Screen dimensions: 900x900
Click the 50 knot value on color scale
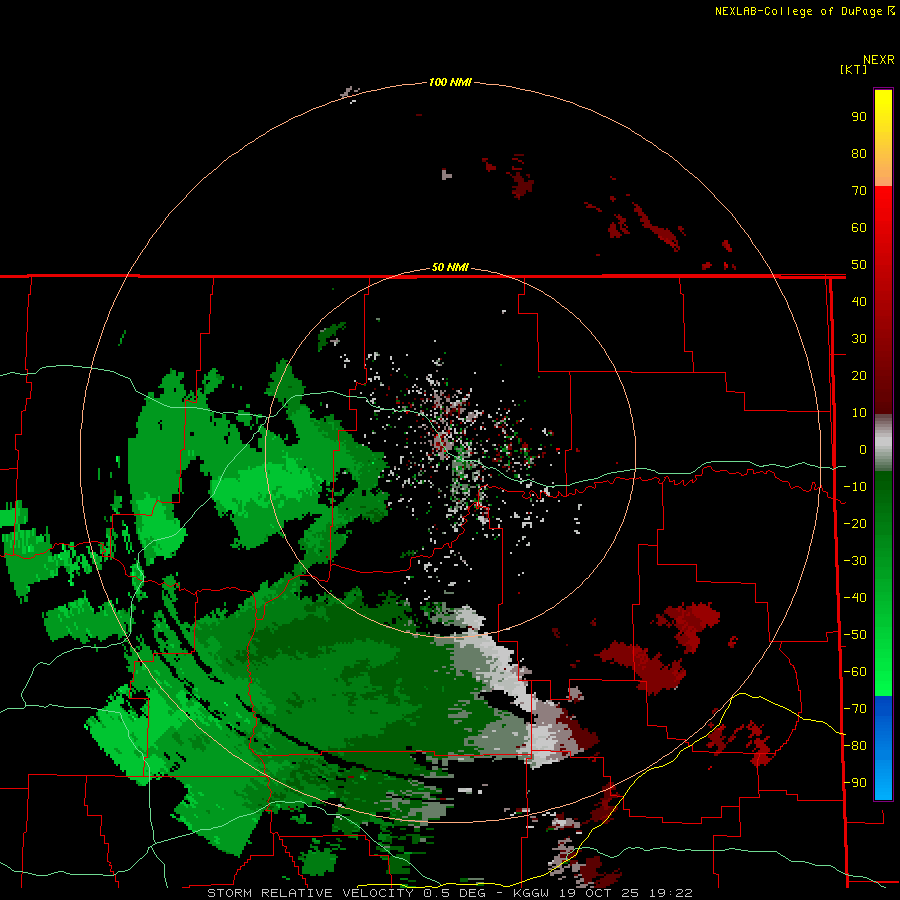coord(859,265)
